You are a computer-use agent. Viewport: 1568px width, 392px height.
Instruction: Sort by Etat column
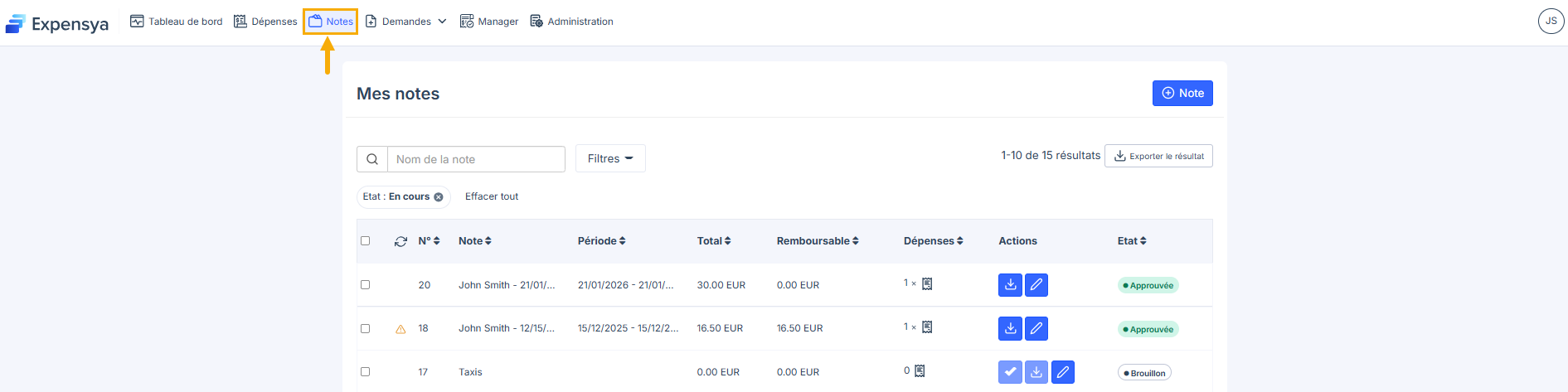(x=1132, y=241)
